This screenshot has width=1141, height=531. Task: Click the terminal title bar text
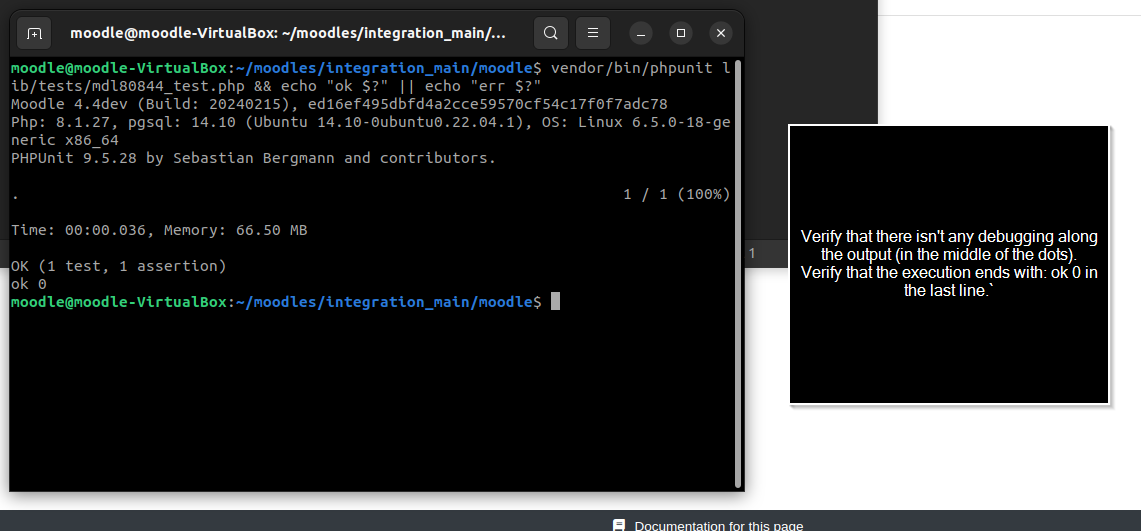pos(287,33)
